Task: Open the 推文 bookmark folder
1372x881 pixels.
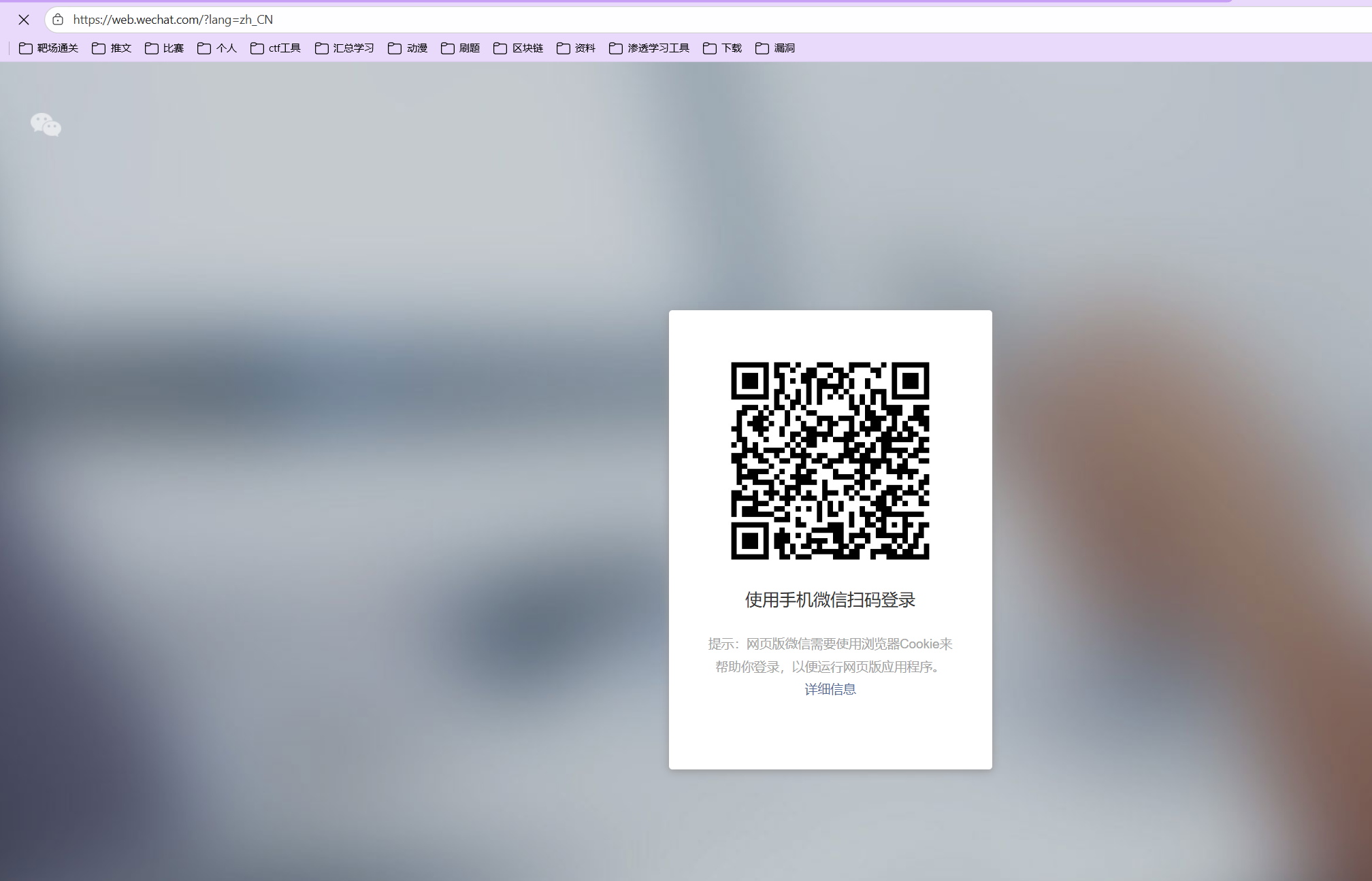Action: coord(112,48)
